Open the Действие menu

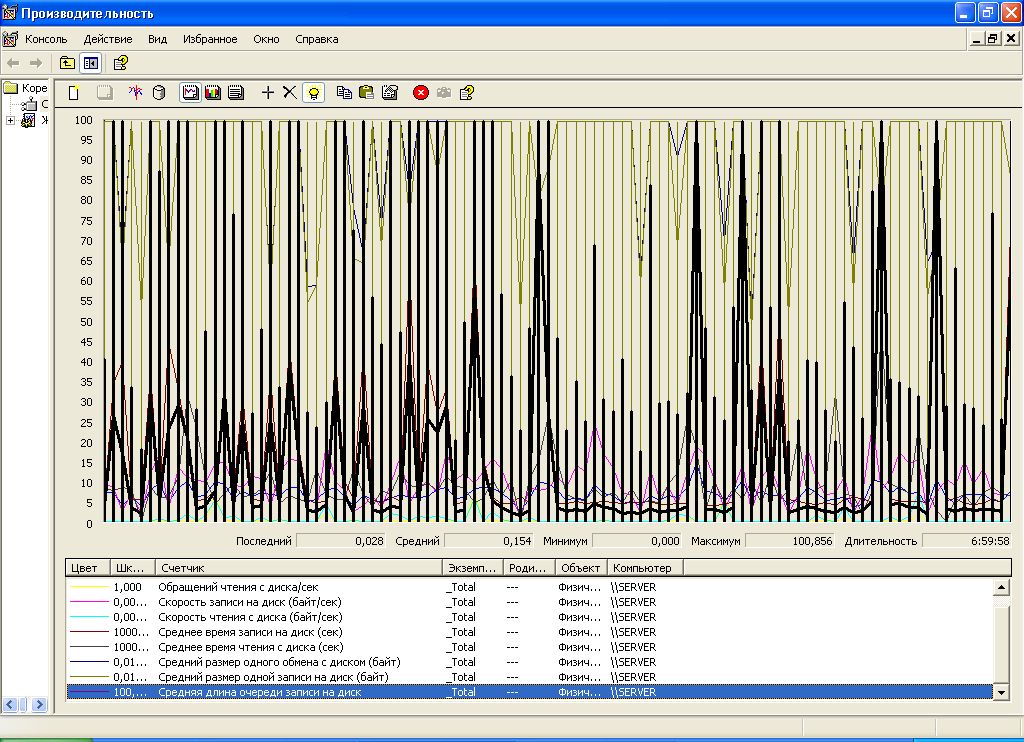(107, 39)
